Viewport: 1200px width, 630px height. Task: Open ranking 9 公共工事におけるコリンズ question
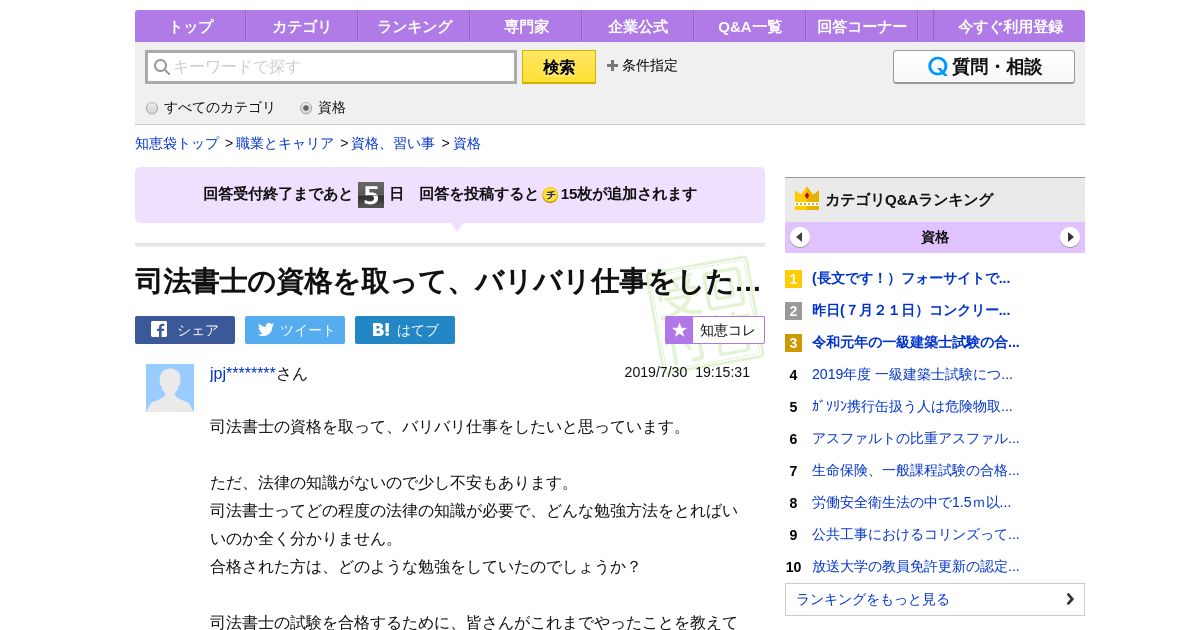pos(916,534)
